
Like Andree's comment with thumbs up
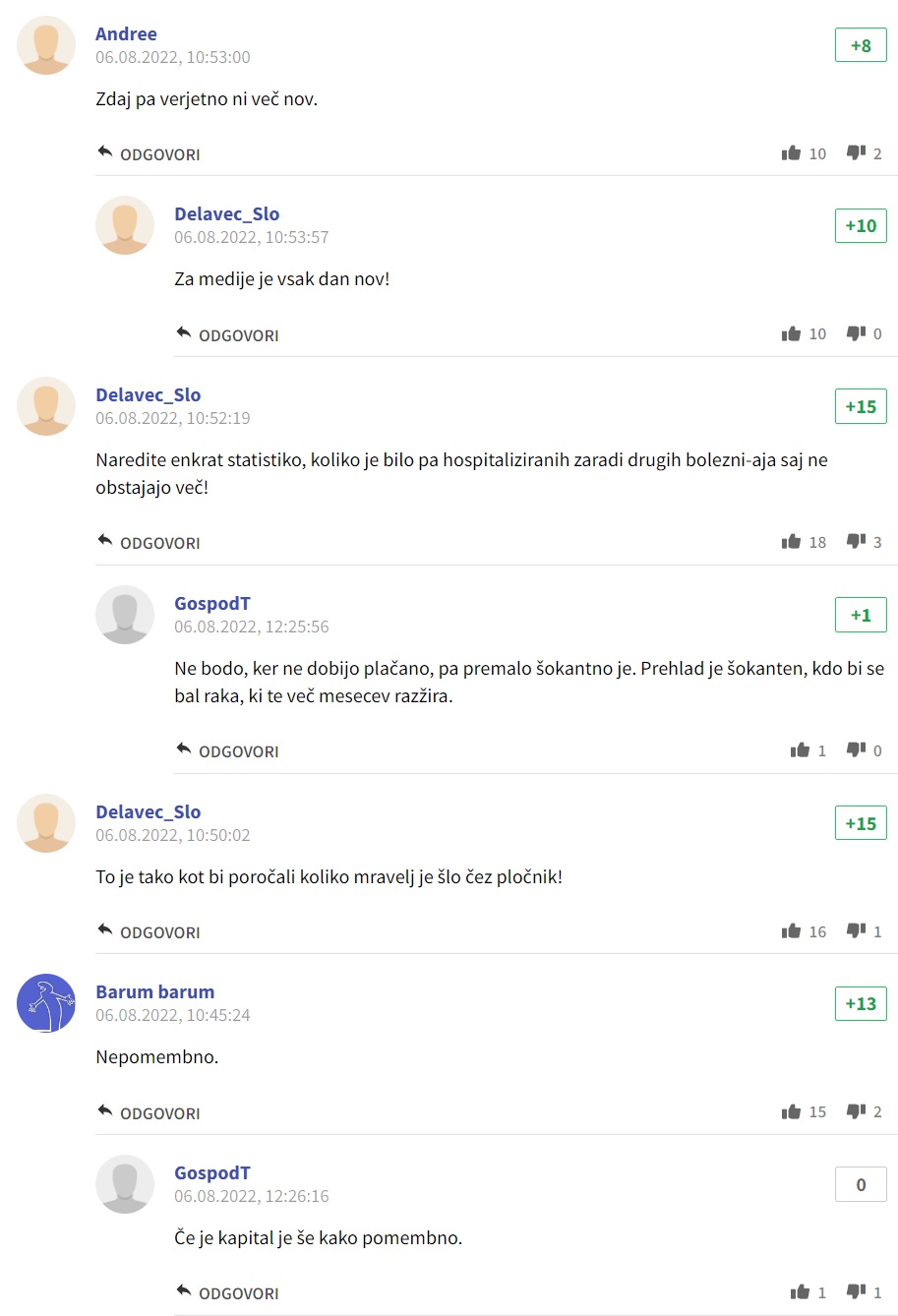coord(791,153)
